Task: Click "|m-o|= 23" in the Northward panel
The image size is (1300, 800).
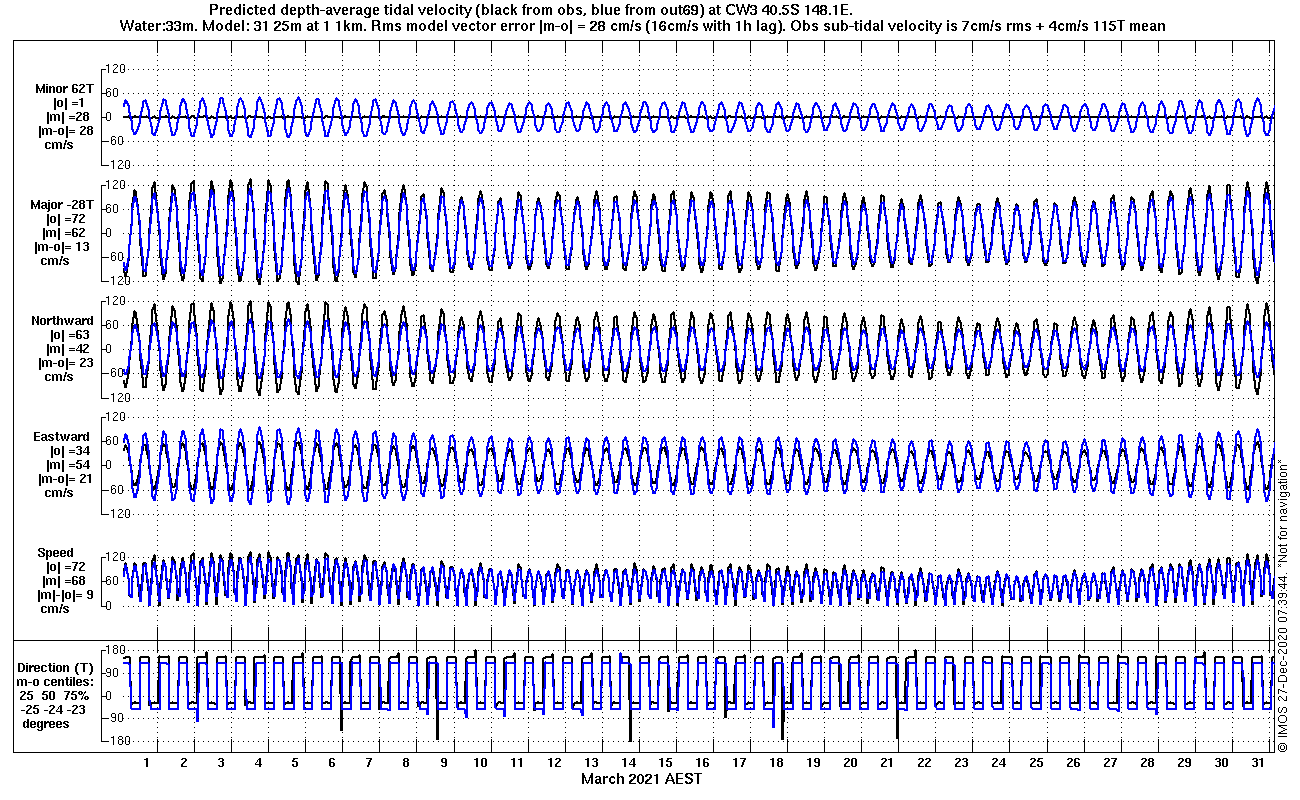Action: (65, 363)
